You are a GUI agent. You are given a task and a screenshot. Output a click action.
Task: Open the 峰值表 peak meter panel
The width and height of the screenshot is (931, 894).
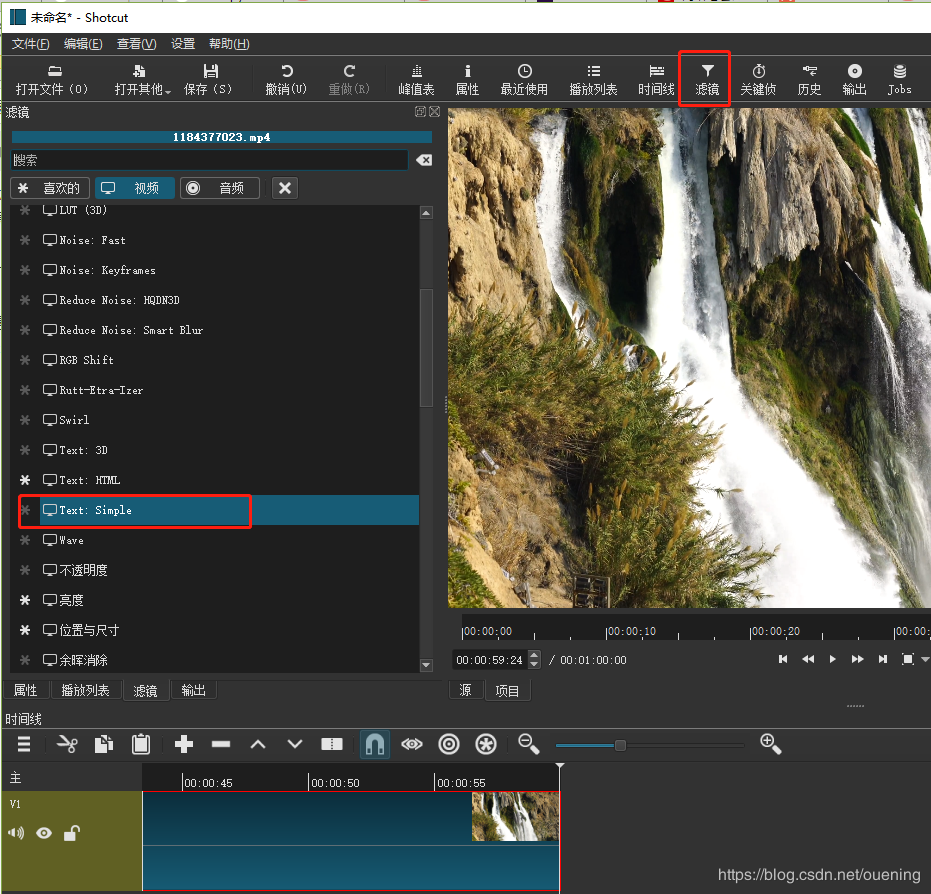(416, 79)
